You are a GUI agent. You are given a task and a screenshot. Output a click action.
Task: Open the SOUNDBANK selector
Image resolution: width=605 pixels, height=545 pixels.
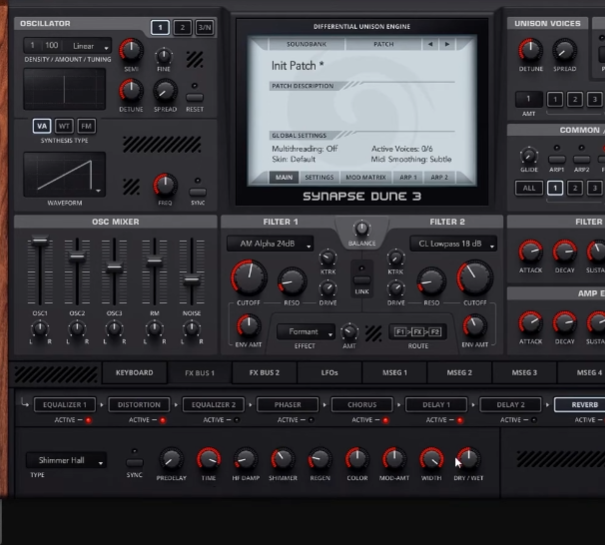(306, 44)
